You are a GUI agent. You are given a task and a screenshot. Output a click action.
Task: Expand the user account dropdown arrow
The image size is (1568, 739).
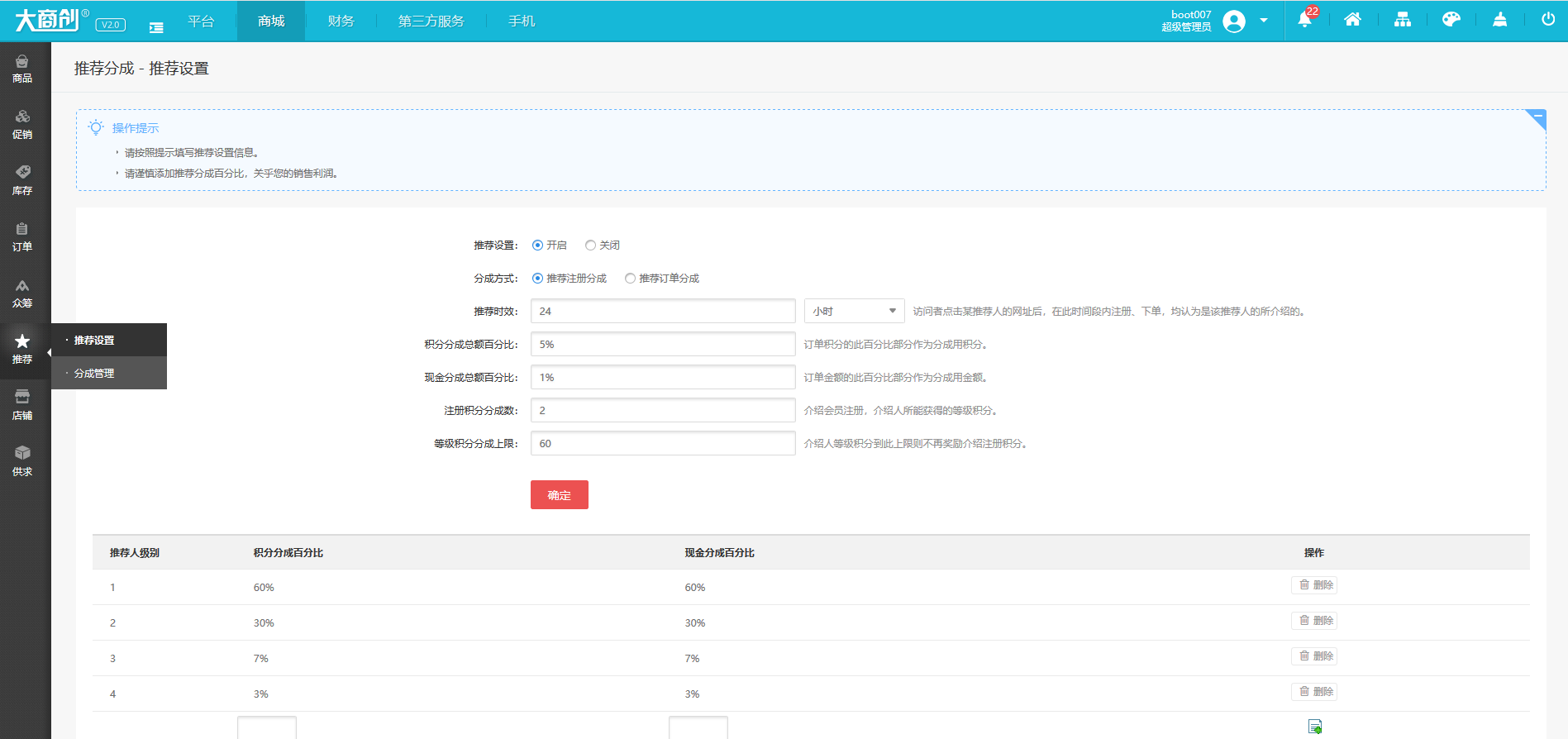pos(1264,21)
